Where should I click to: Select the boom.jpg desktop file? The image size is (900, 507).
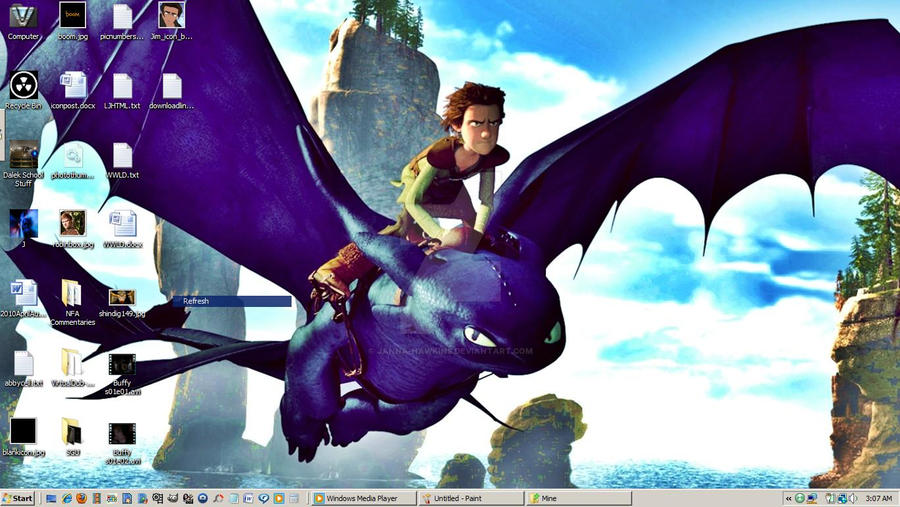[72, 21]
